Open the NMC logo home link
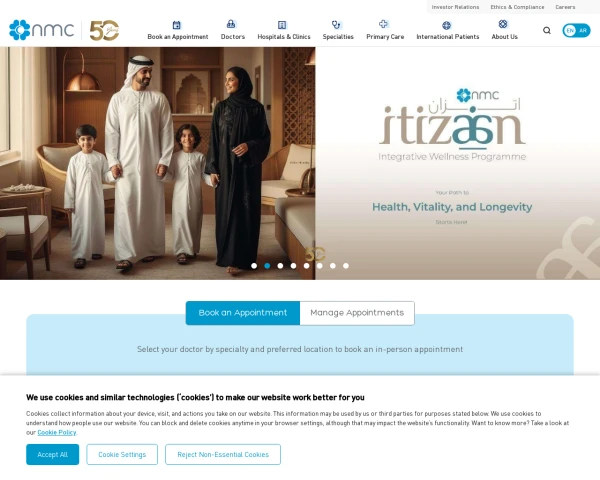600x480 pixels. point(42,30)
